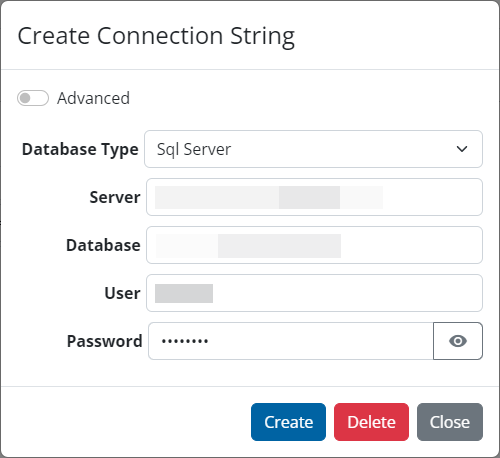Click the Database Type field label

click(x=80, y=149)
